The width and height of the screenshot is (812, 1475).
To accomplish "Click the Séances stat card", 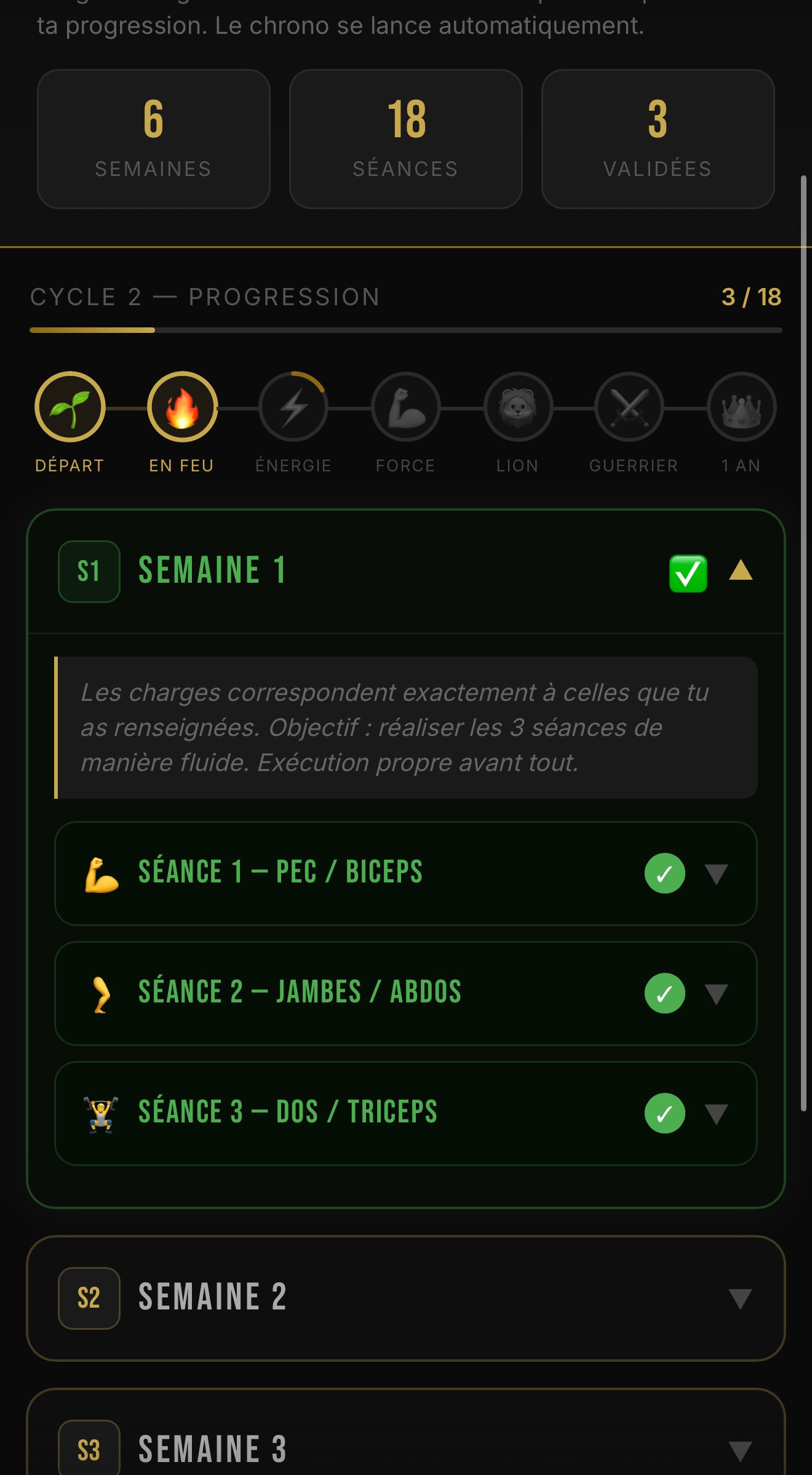I will (x=406, y=137).
